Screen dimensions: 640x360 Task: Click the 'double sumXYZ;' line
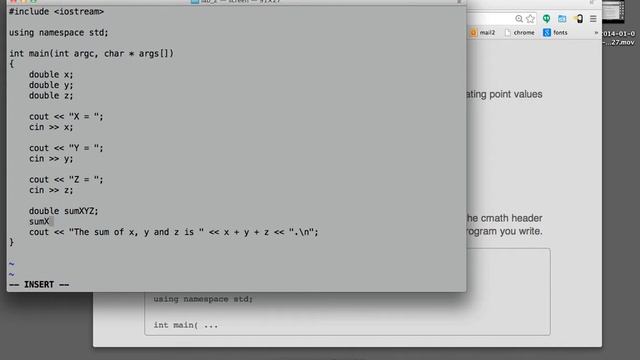(64, 211)
